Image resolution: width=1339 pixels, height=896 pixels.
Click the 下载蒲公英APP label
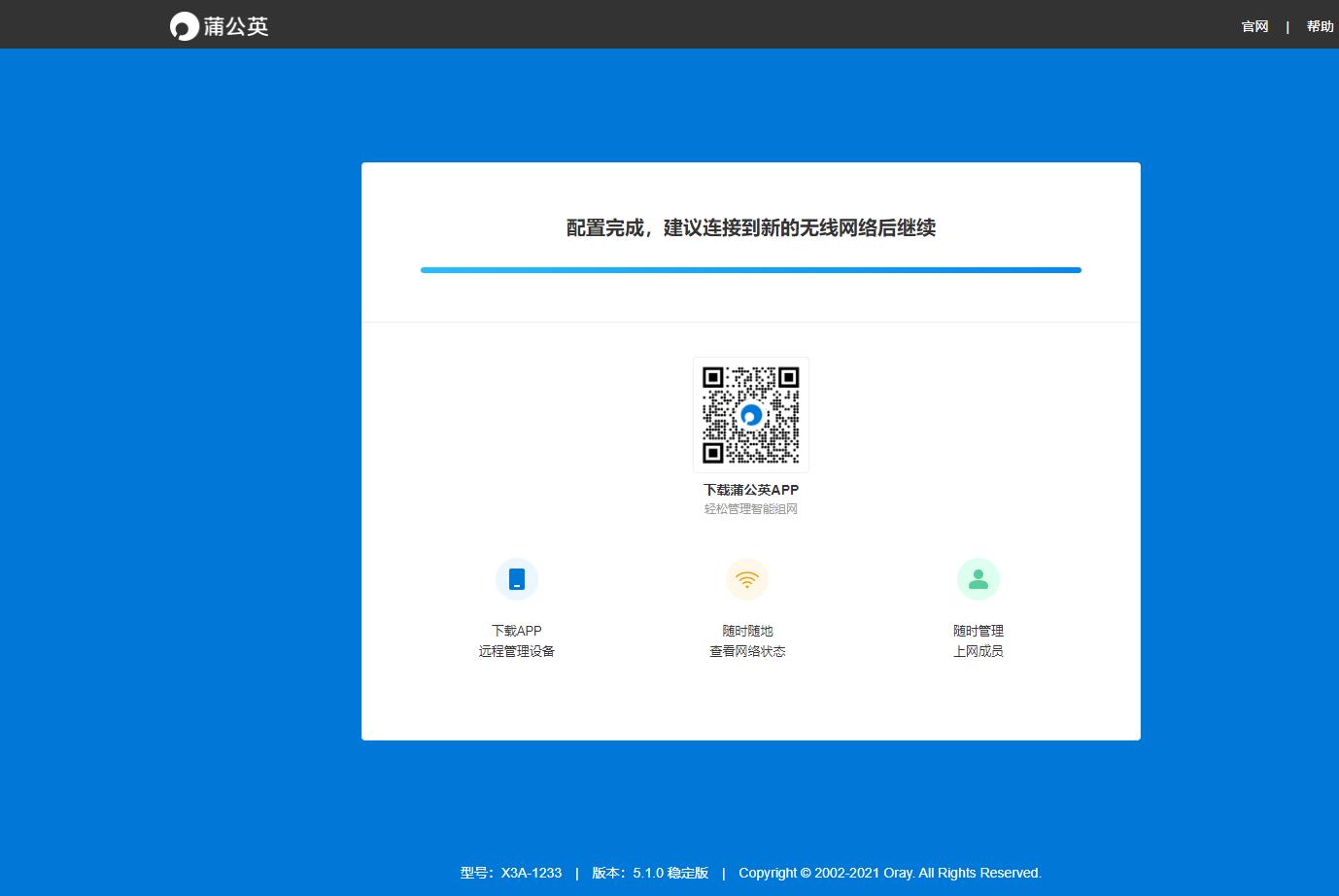coord(750,490)
